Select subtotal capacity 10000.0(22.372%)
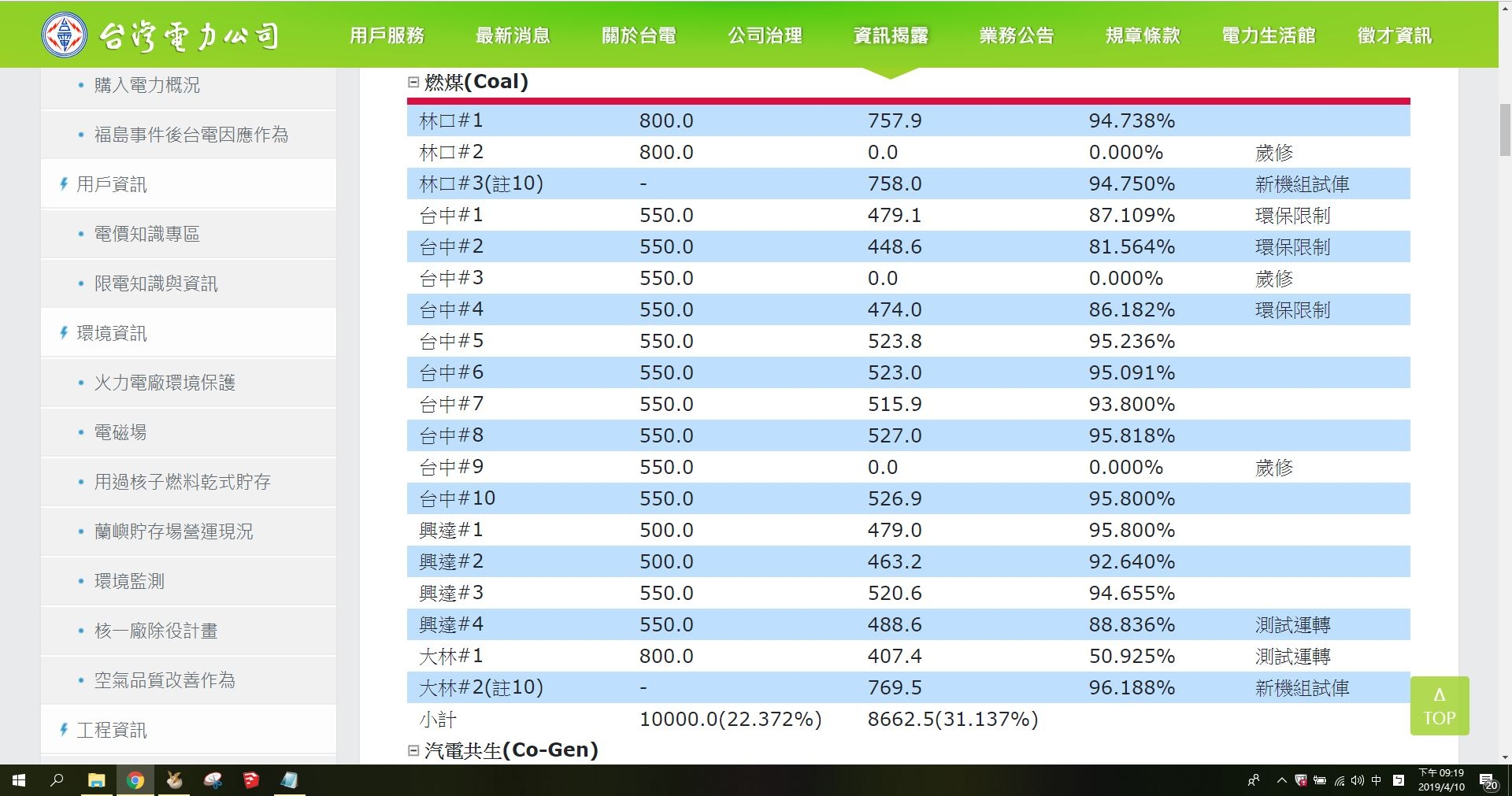Screen dimensions: 1512x796 click(730, 719)
